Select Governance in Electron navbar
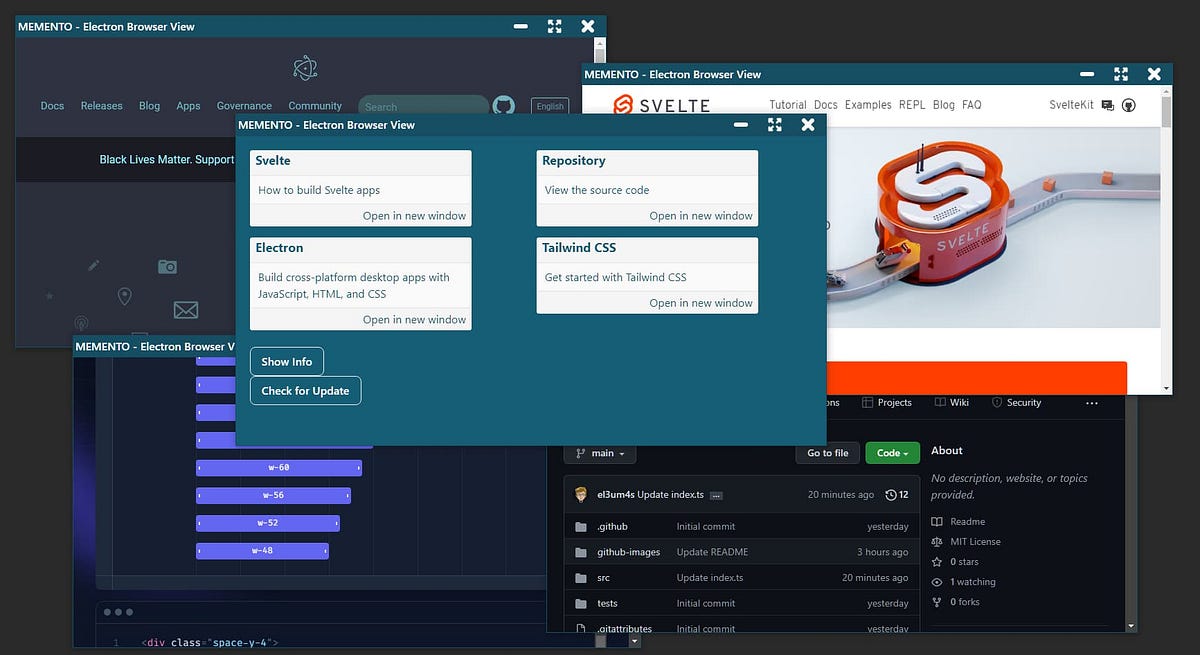This screenshot has height=655, width=1200. tap(244, 105)
